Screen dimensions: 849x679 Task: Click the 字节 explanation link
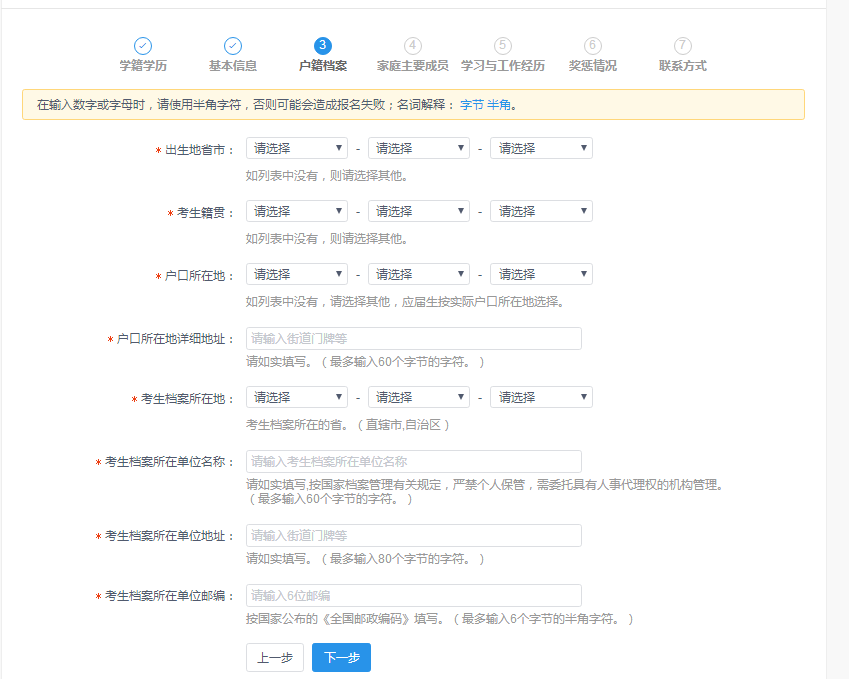pyautogui.click(x=471, y=104)
